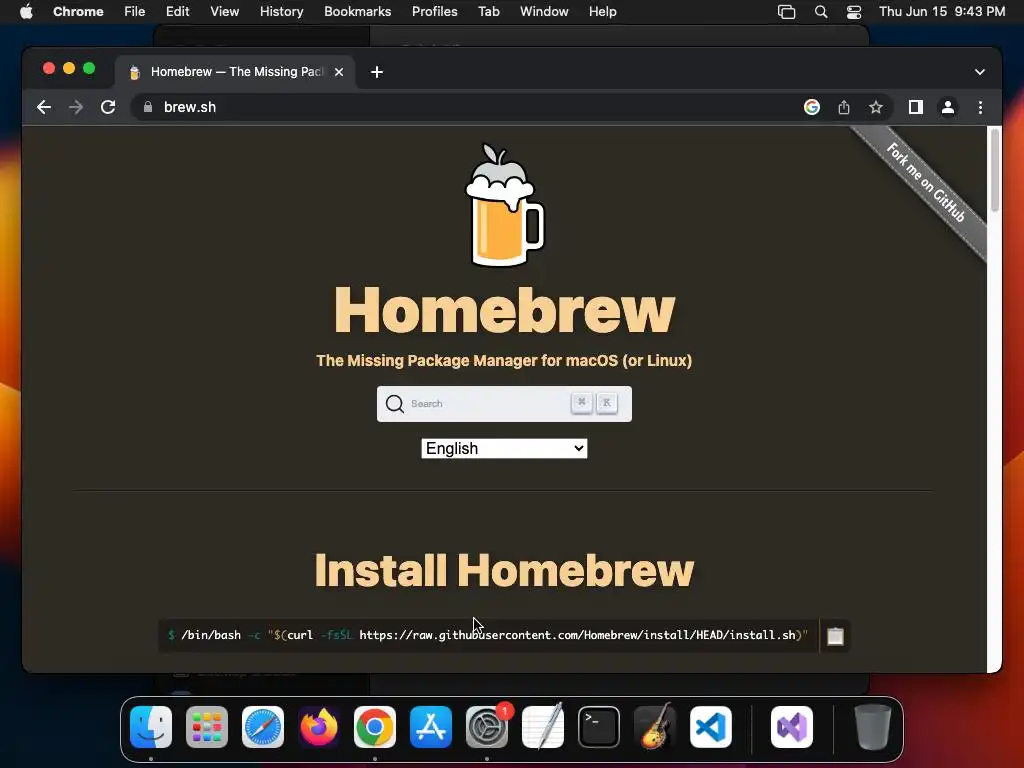1024x768 pixels.
Task: Select the /bin/bash install command text
Action: point(488,635)
